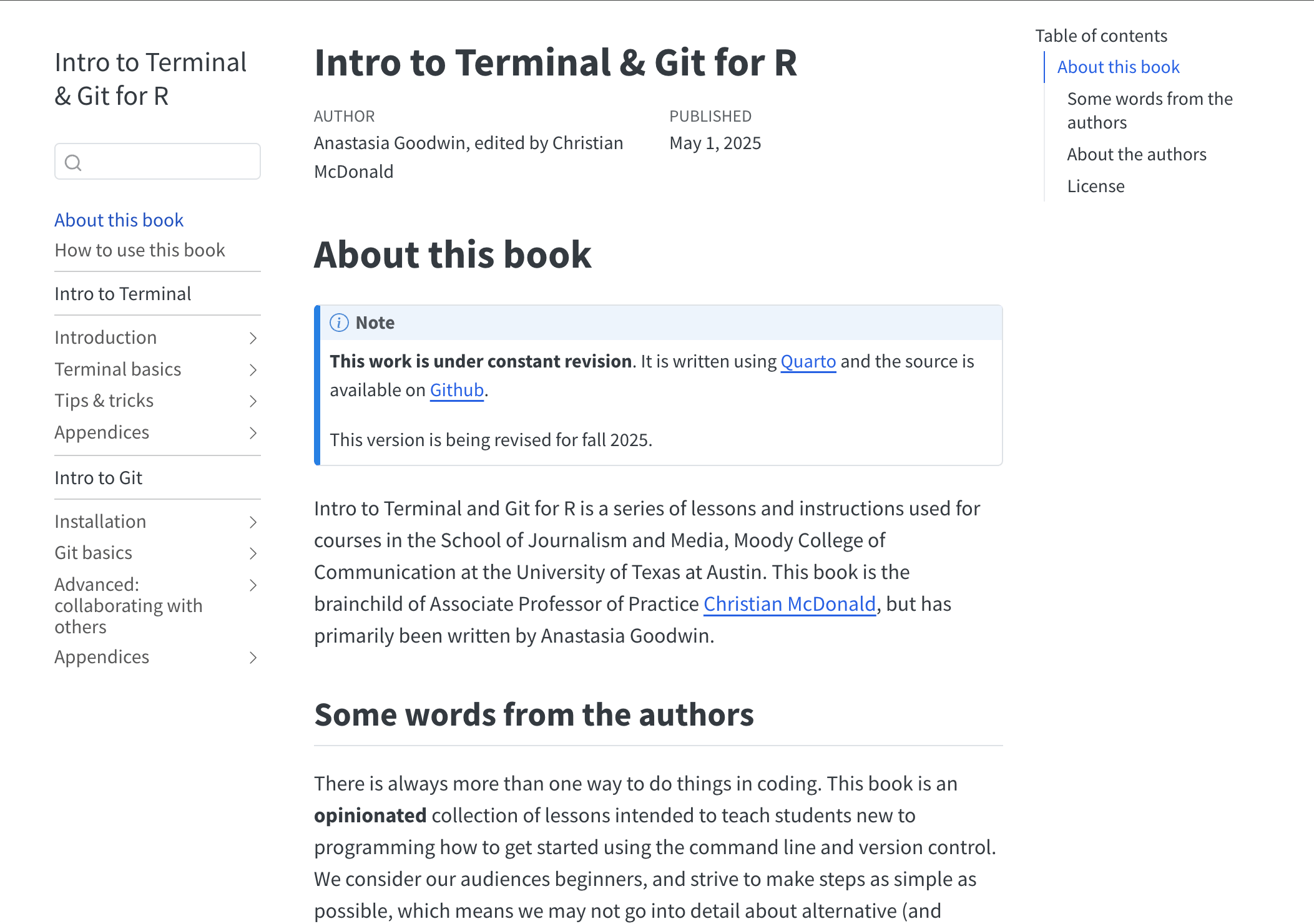The width and height of the screenshot is (1314, 924).
Task: Open the Github source link
Action: click(x=456, y=390)
